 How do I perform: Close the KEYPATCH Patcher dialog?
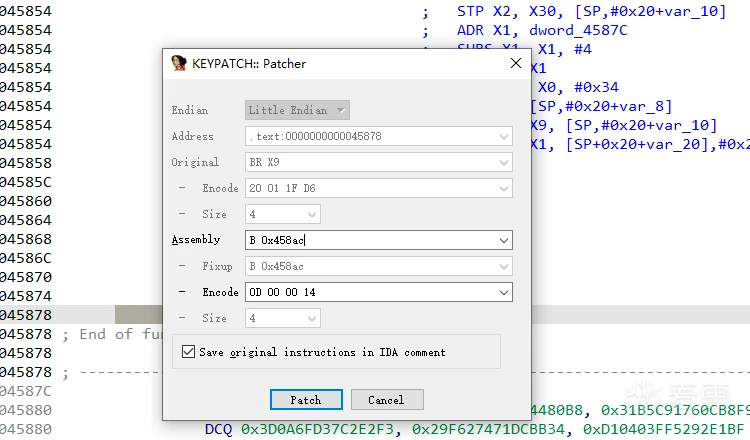tap(516, 63)
